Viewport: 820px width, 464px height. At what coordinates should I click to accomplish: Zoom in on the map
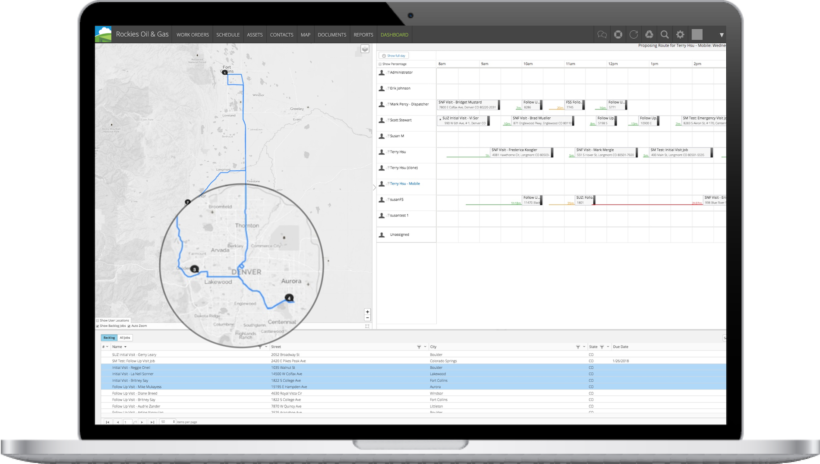[368, 312]
